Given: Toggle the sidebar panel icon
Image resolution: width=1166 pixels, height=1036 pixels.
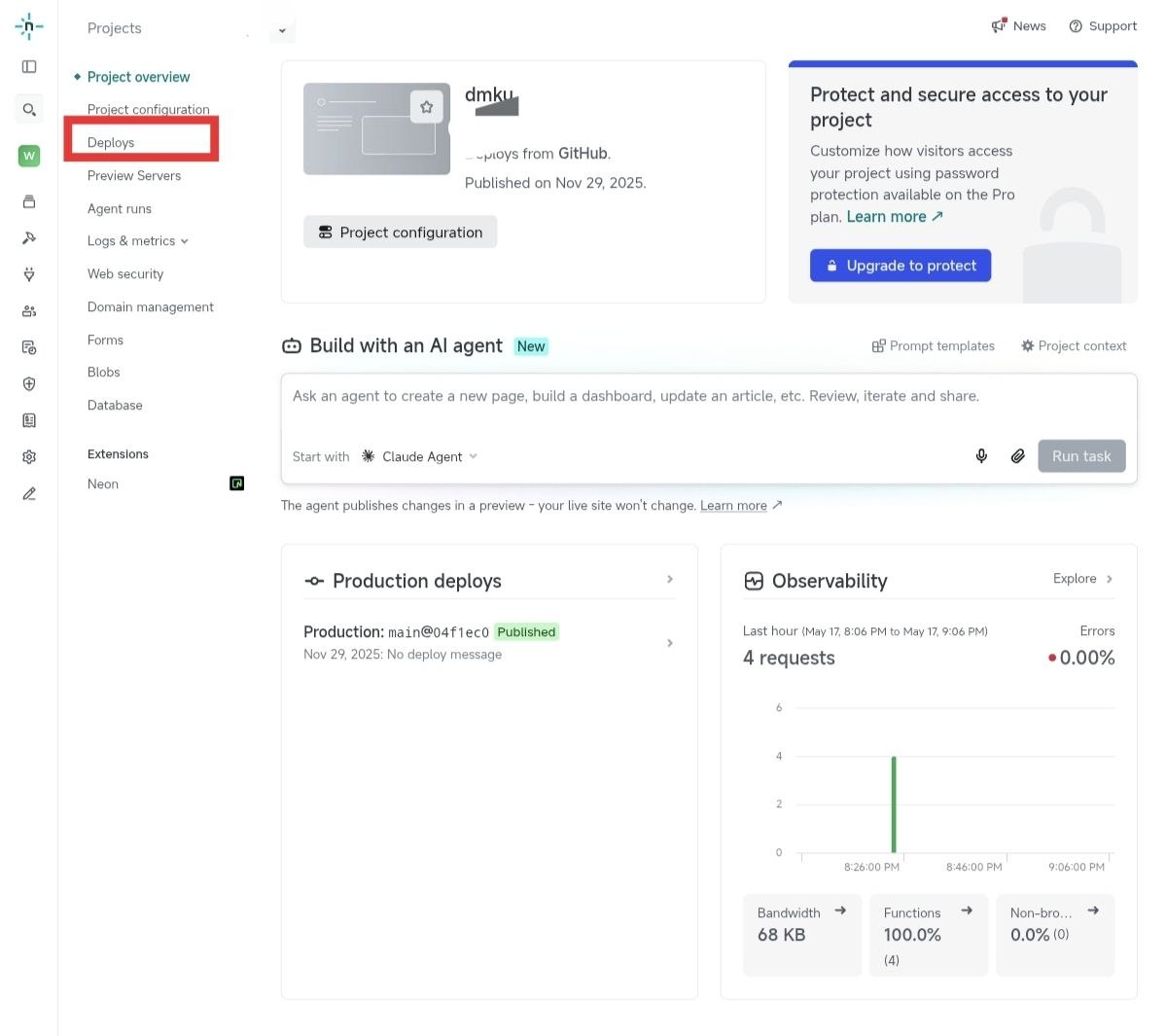Looking at the screenshot, I should pyautogui.click(x=29, y=67).
